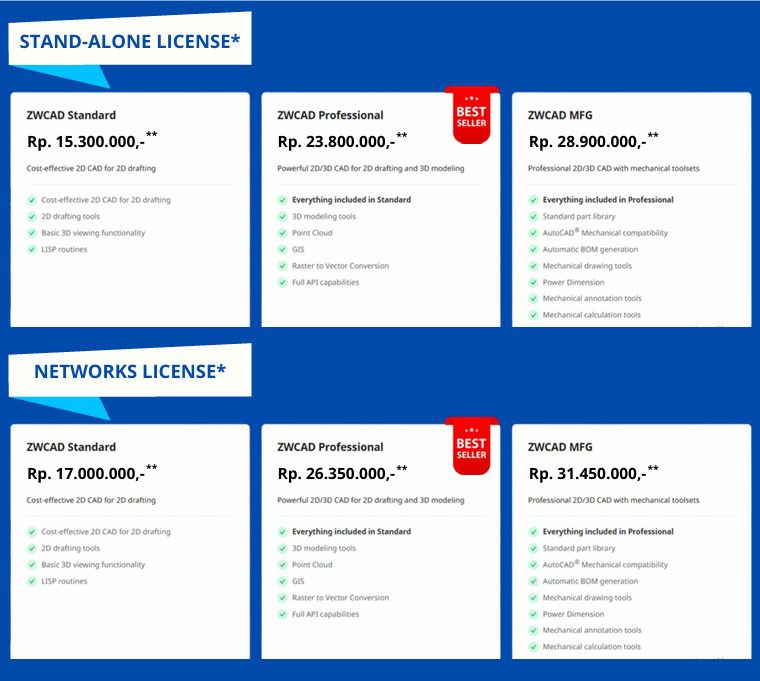
Task: Click checkmark beside 'Everything included in Standard' in Stand-Alone
Action: click(x=283, y=200)
